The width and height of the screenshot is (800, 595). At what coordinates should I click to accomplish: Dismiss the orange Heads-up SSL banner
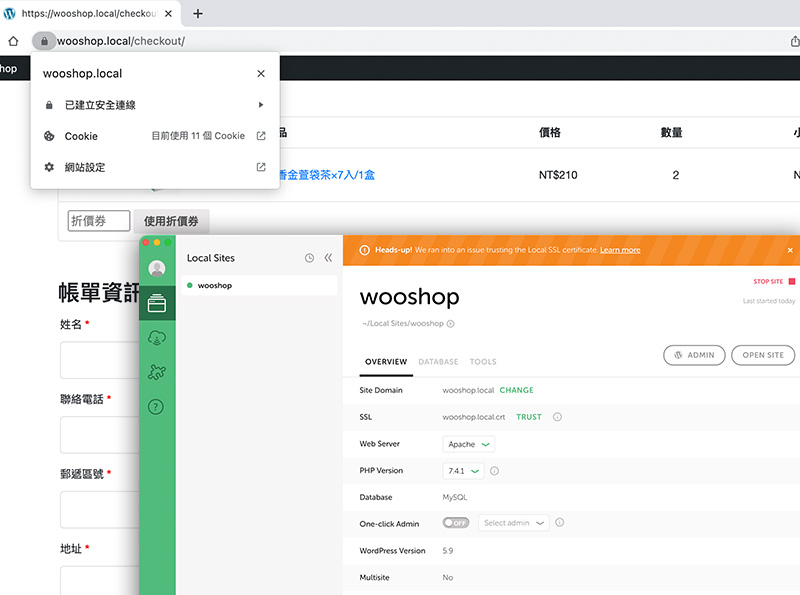(x=790, y=250)
